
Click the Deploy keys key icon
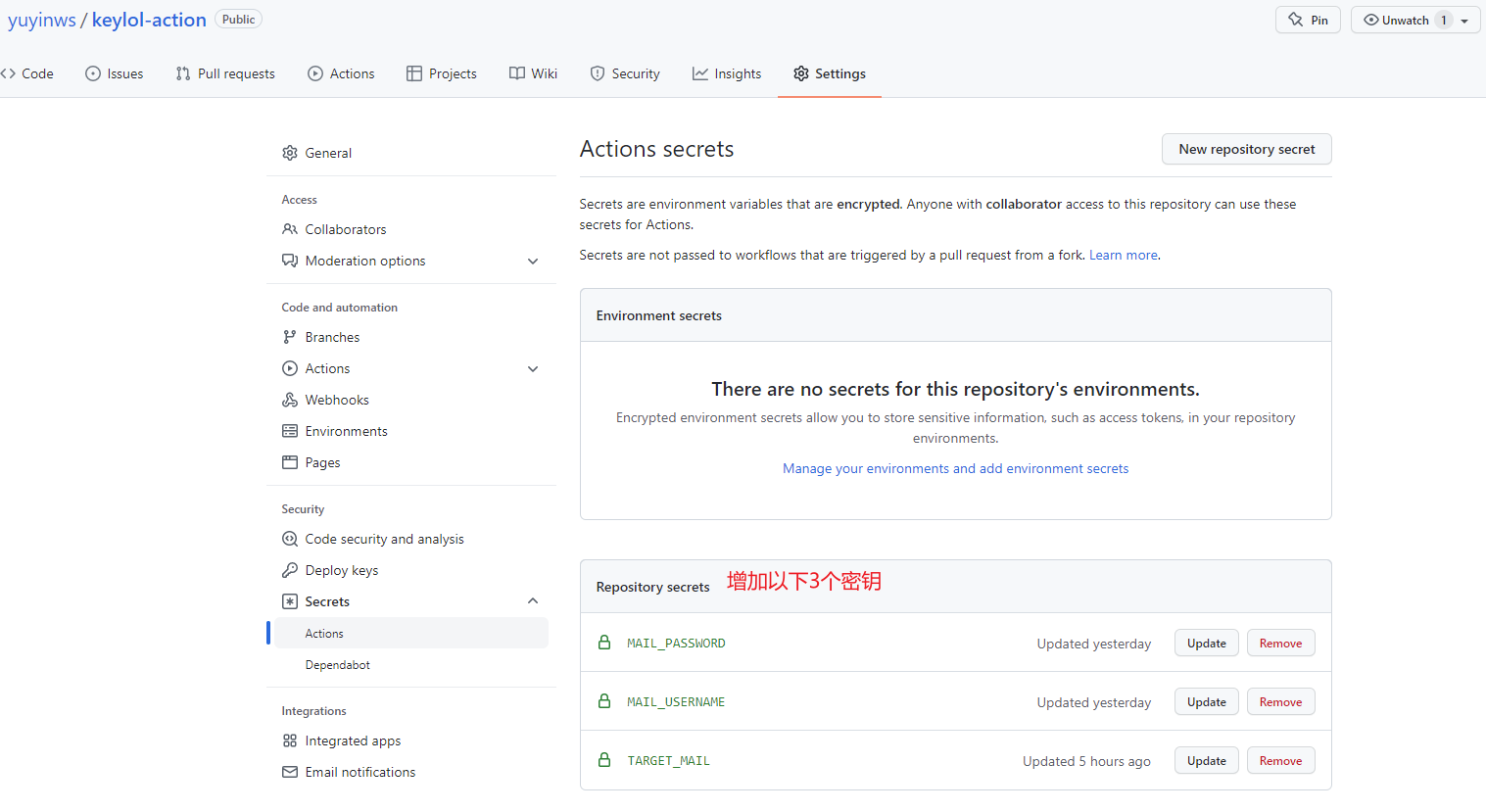click(290, 570)
